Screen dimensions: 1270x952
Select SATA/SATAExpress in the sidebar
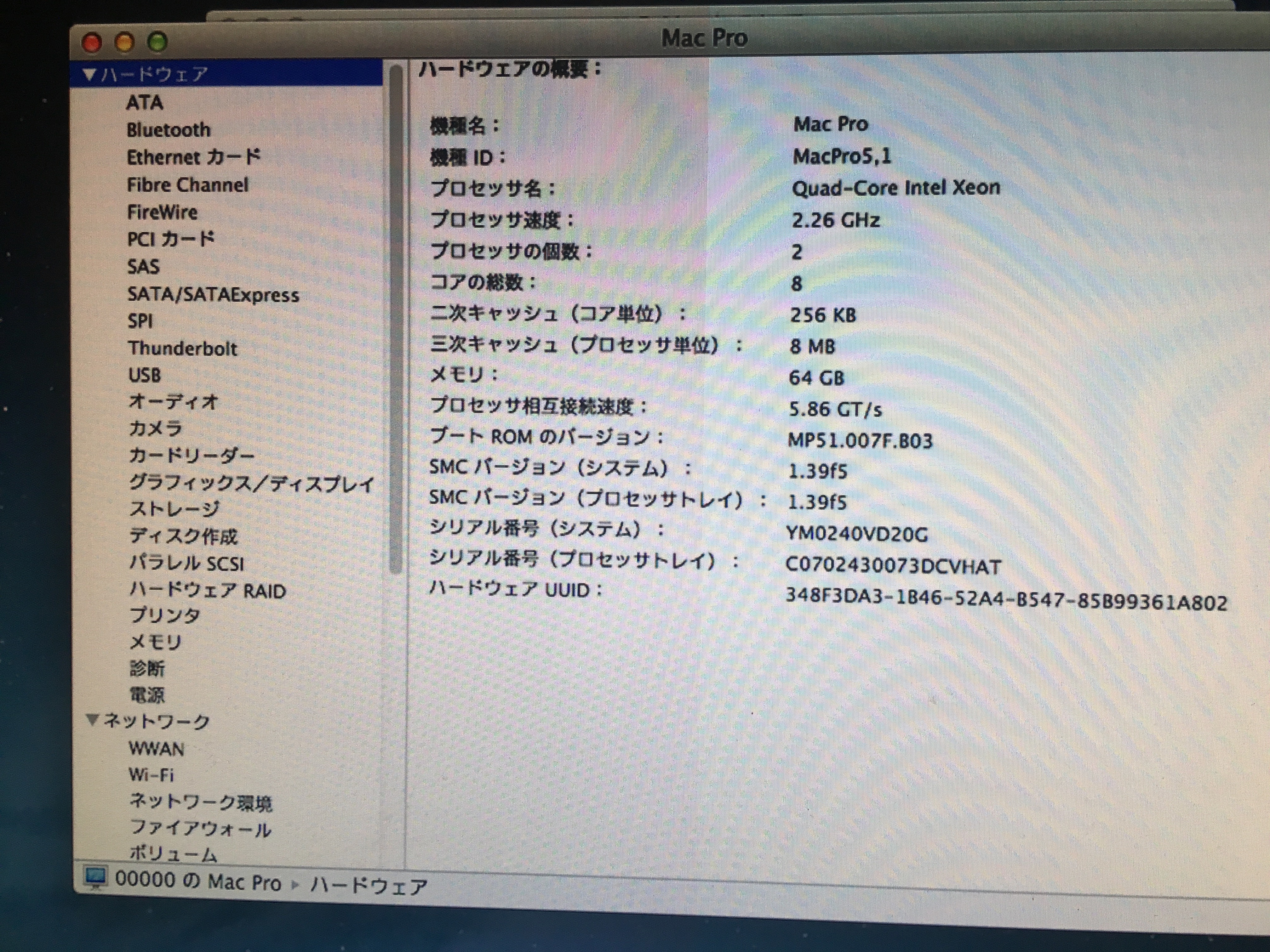[x=213, y=294]
